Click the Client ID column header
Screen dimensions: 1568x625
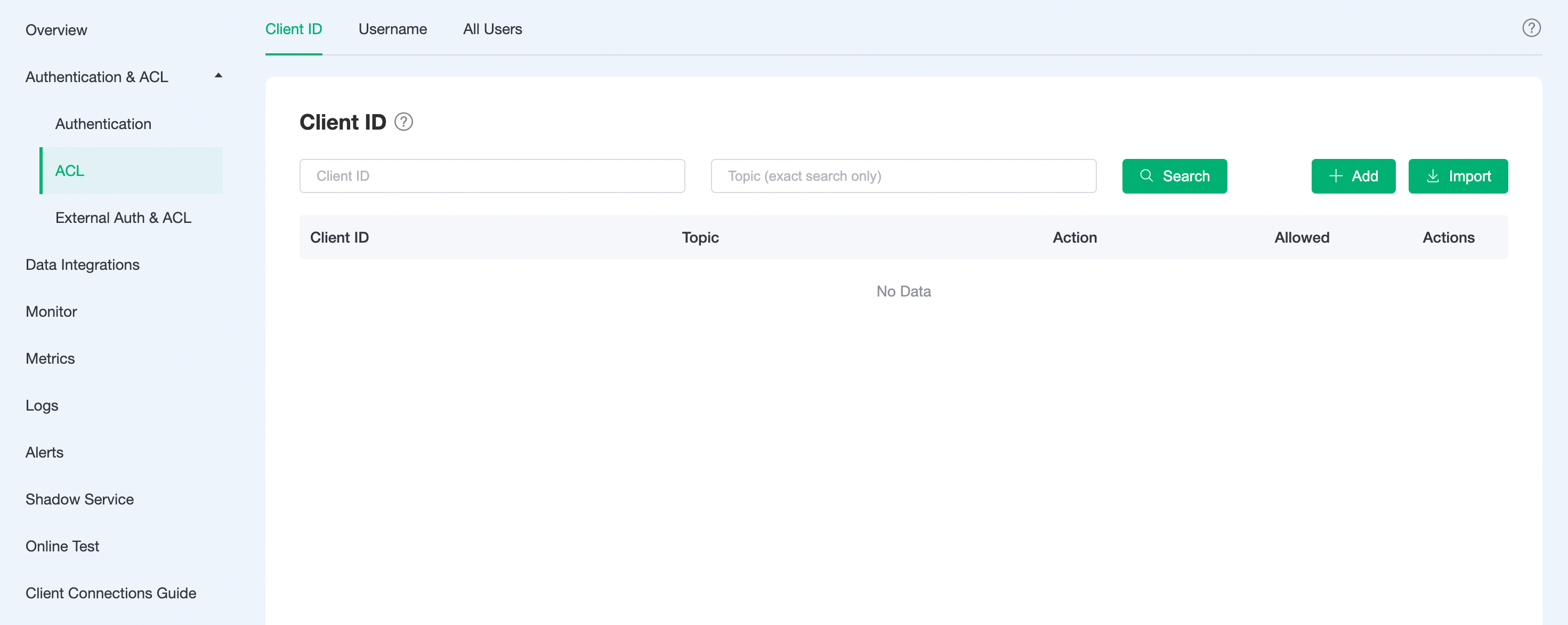click(x=339, y=237)
